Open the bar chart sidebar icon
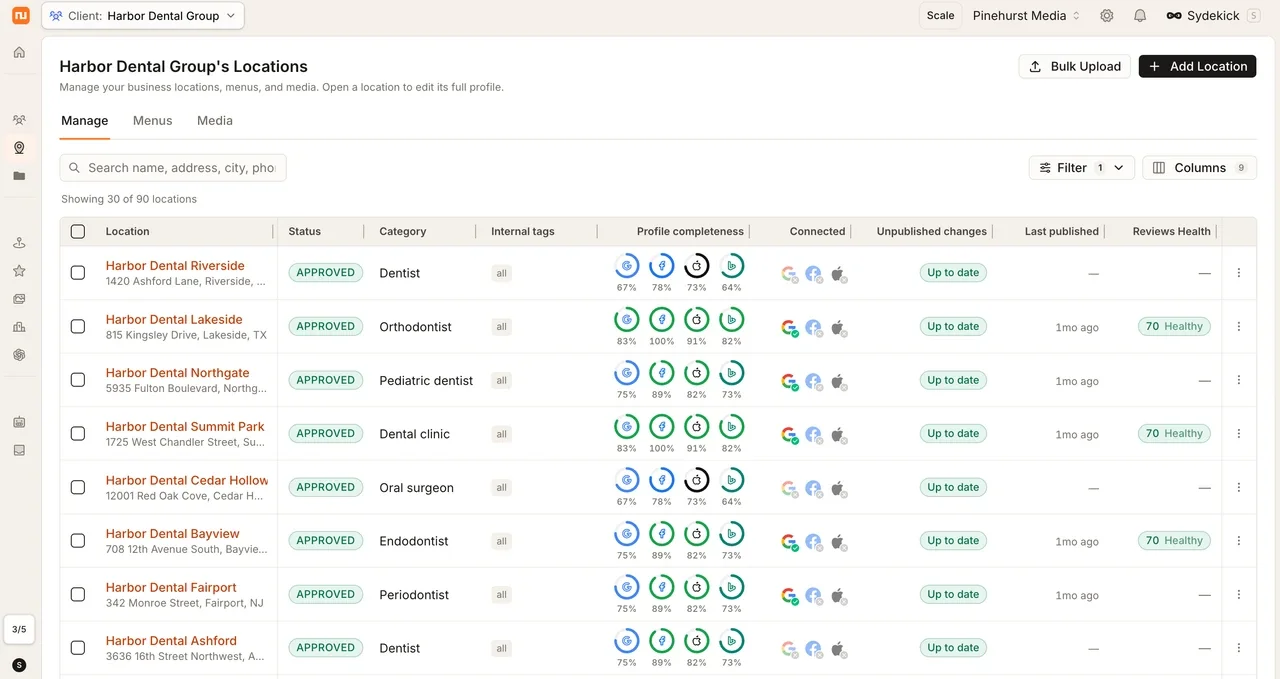 (x=19, y=327)
